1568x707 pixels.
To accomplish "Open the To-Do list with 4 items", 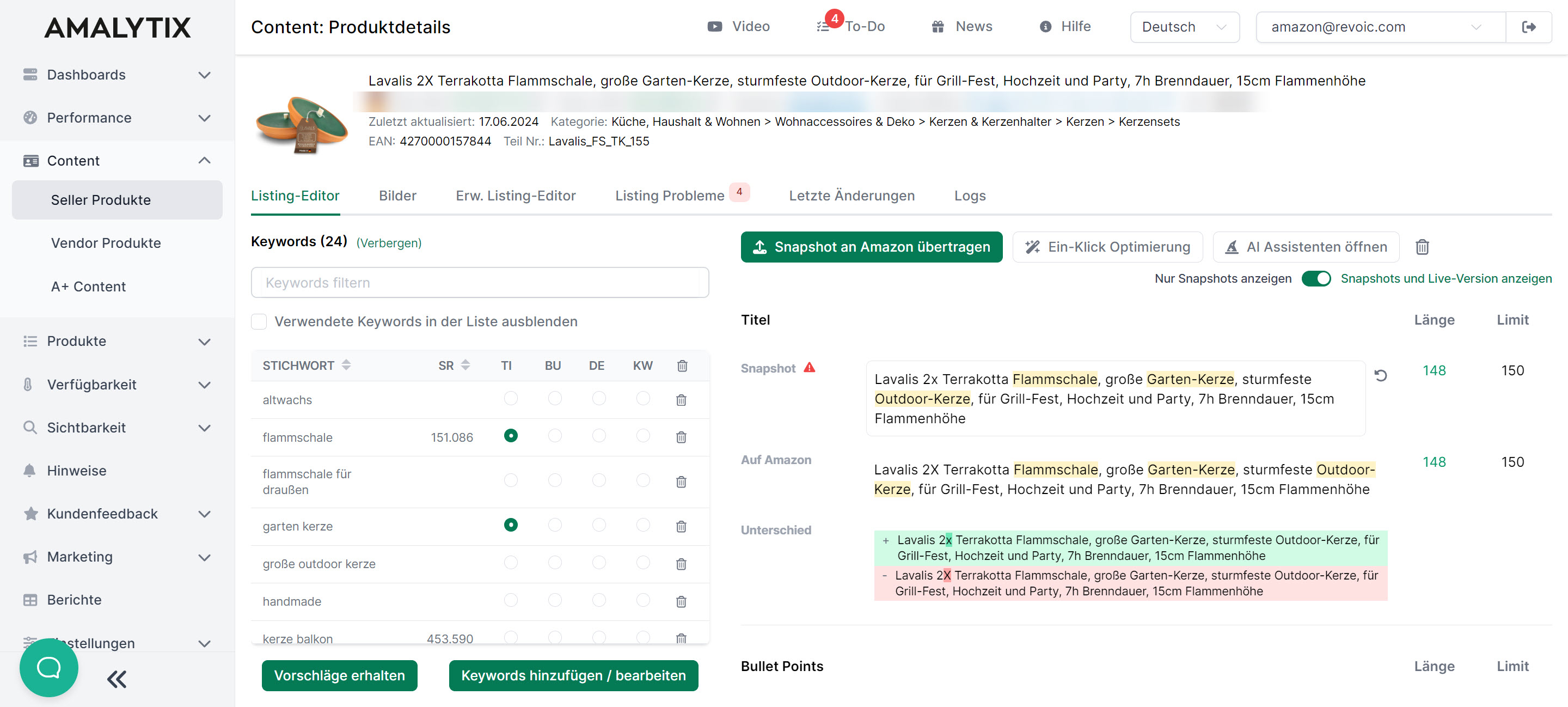I will [x=851, y=26].
